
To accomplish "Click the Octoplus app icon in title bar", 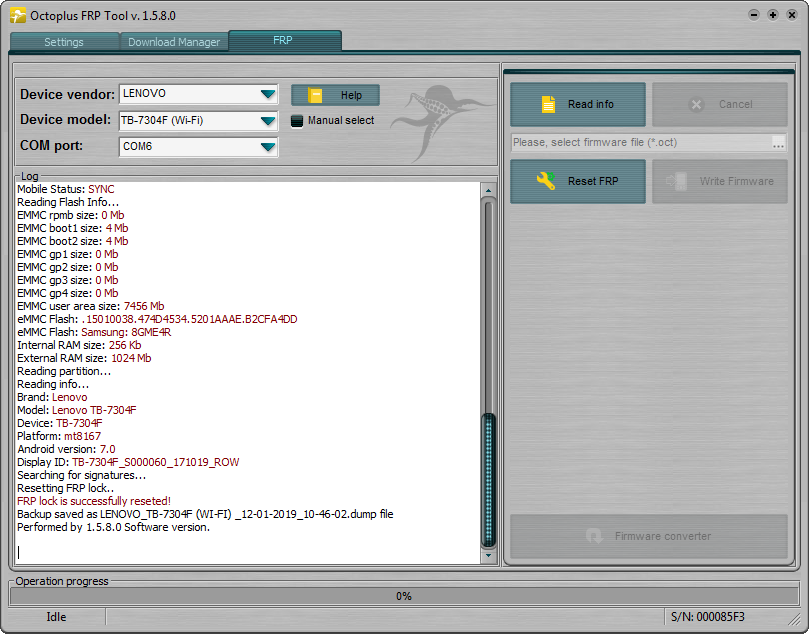I will (18, 15).
